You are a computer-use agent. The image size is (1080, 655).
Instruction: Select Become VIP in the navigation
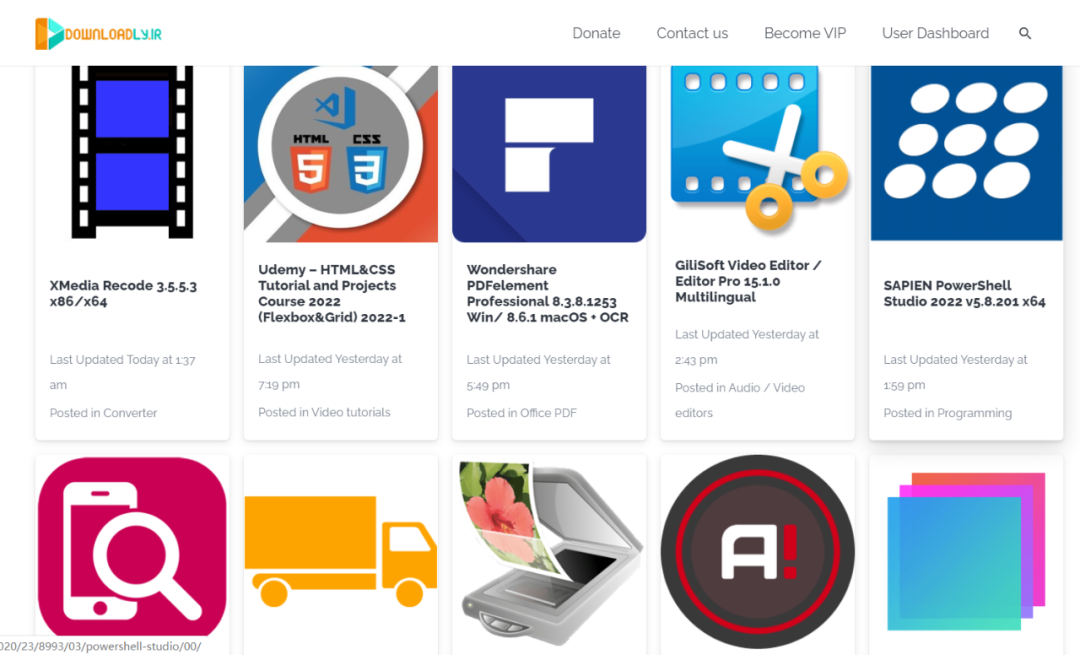[805, 33]
